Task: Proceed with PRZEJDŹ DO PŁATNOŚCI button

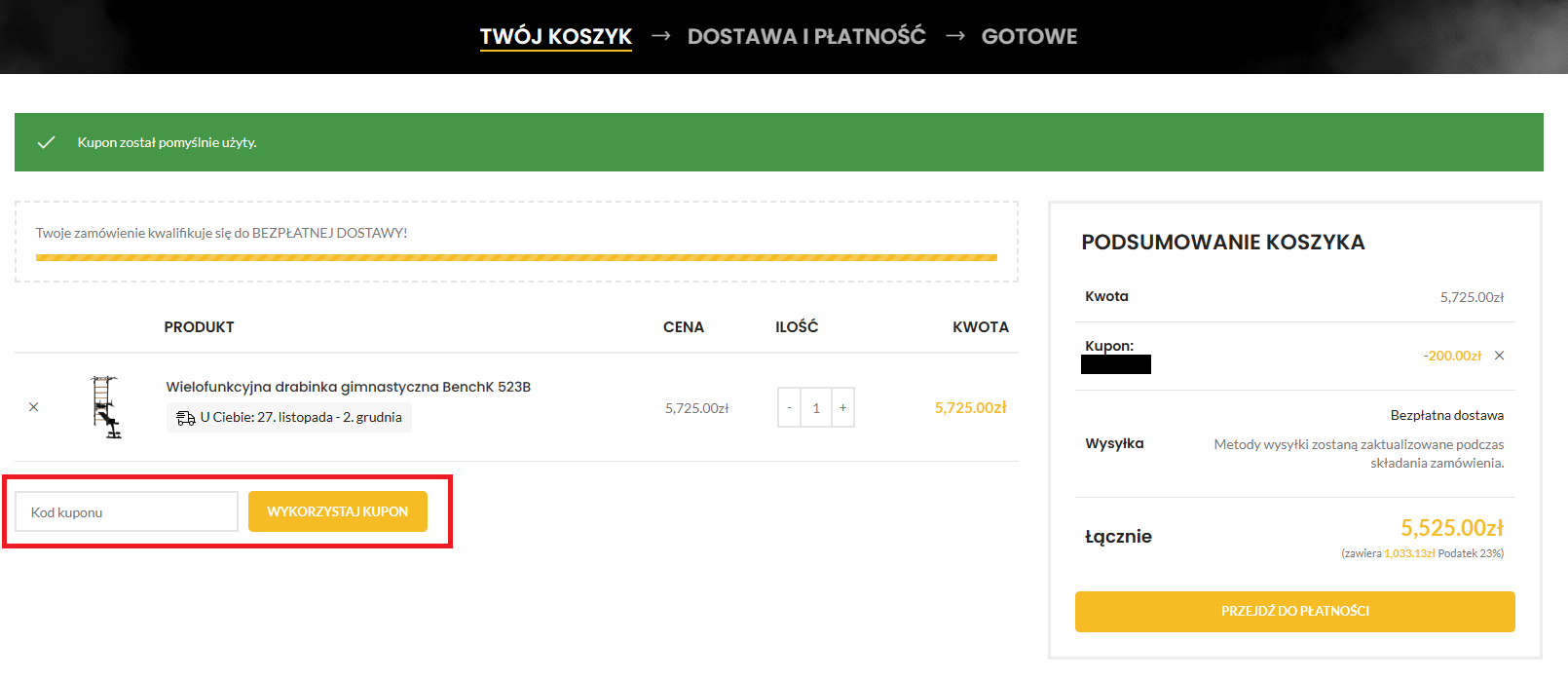Action: tap(1294, 611)
